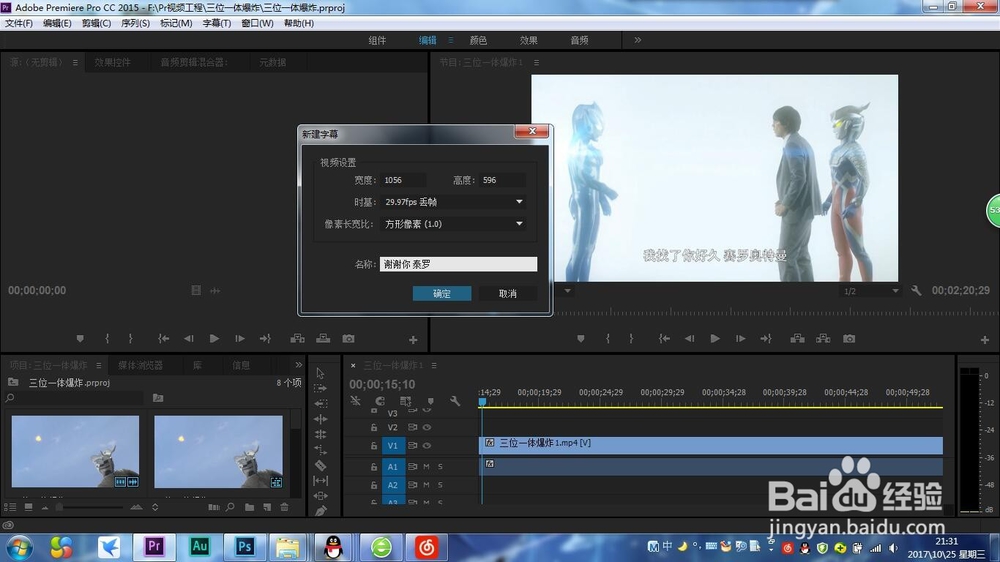
Task: Select the Track Select Backward tool
Action: pos(320,404)
